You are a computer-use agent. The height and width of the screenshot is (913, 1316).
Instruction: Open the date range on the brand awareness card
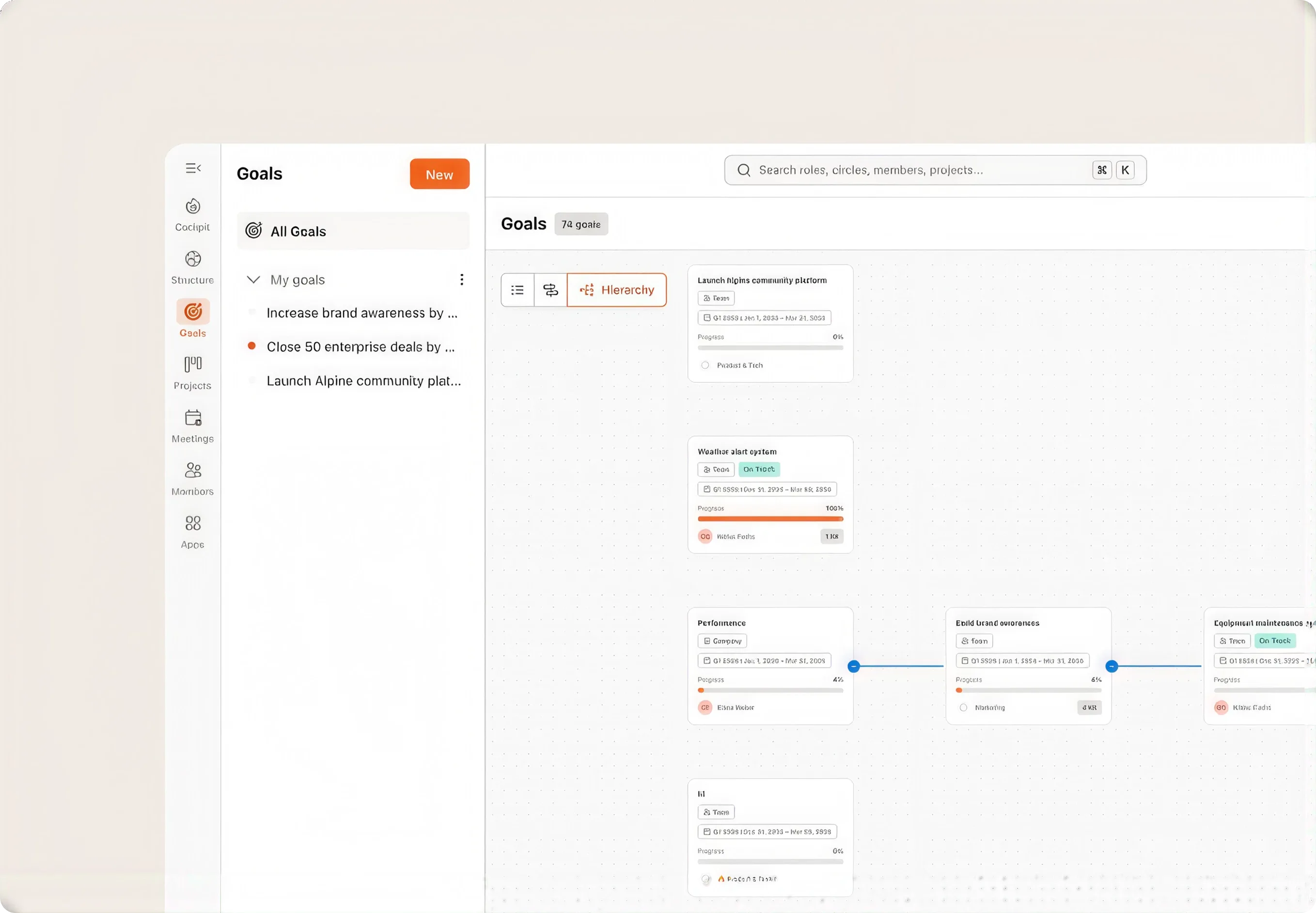coord(1022,661)
